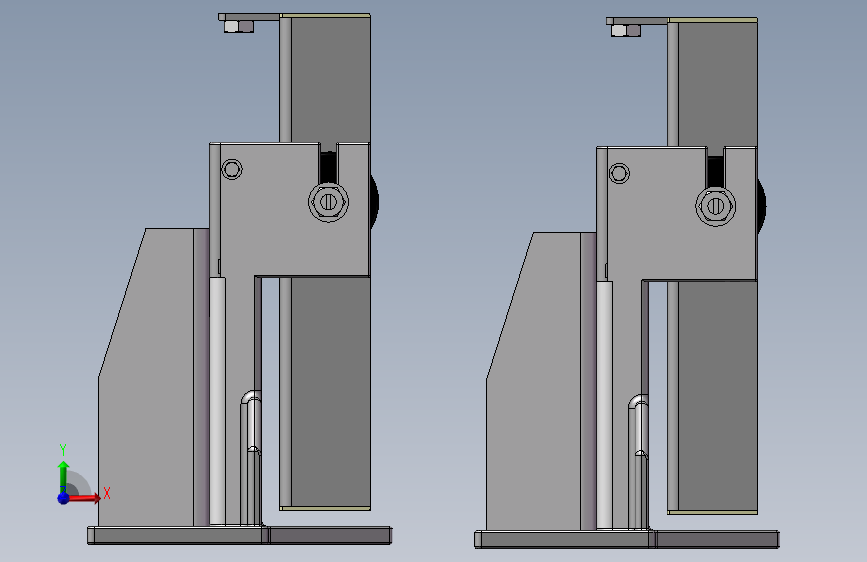Viewport: 867px width, 562px height.
Task: Select the light vertical rod of the right model
Action: pos(604,405)
